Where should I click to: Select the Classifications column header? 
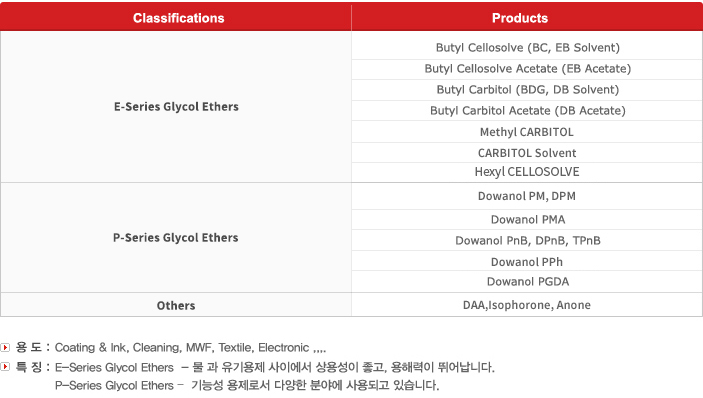pyautogui.click(x=176, y=17)
